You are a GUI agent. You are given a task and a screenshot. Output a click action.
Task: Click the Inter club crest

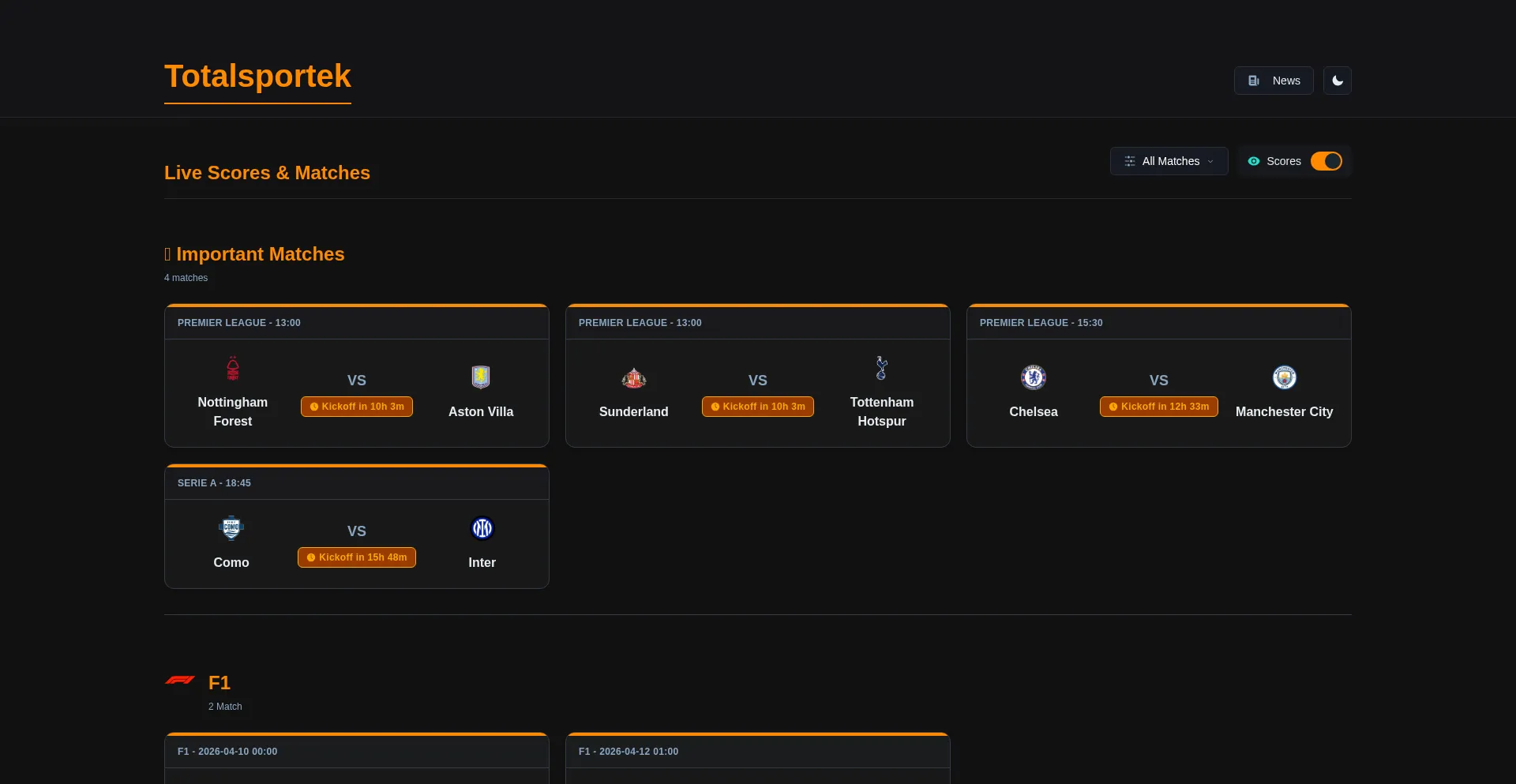click(482, 528)
